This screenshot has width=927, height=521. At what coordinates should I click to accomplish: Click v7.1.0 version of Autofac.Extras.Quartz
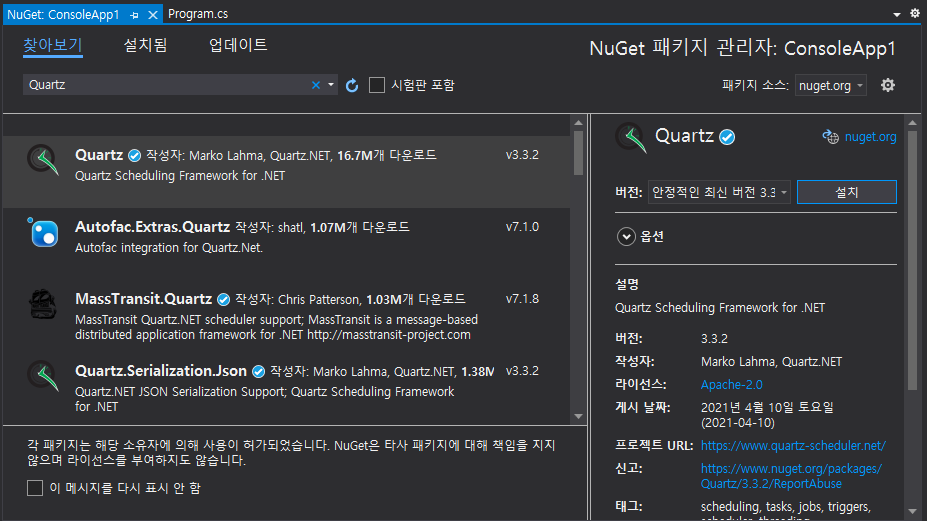pos(522,227)
